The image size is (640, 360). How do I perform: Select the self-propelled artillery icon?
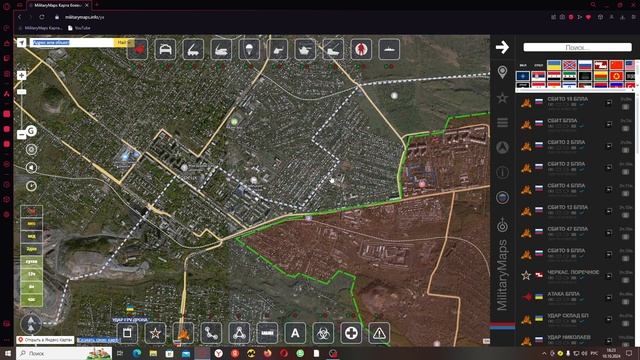[x=333, y=49]
